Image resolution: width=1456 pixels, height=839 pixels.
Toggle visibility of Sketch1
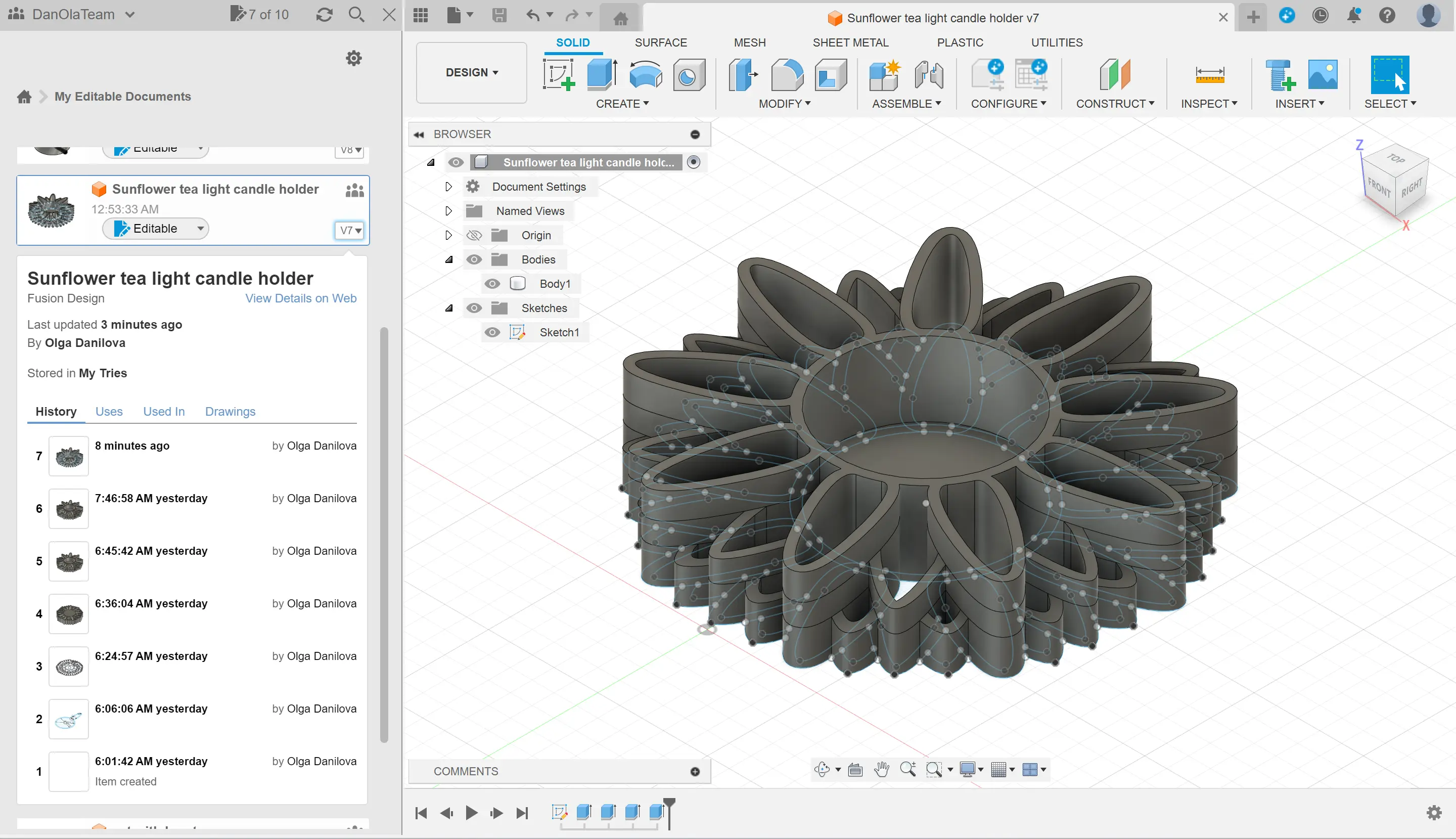coord(492,332)
